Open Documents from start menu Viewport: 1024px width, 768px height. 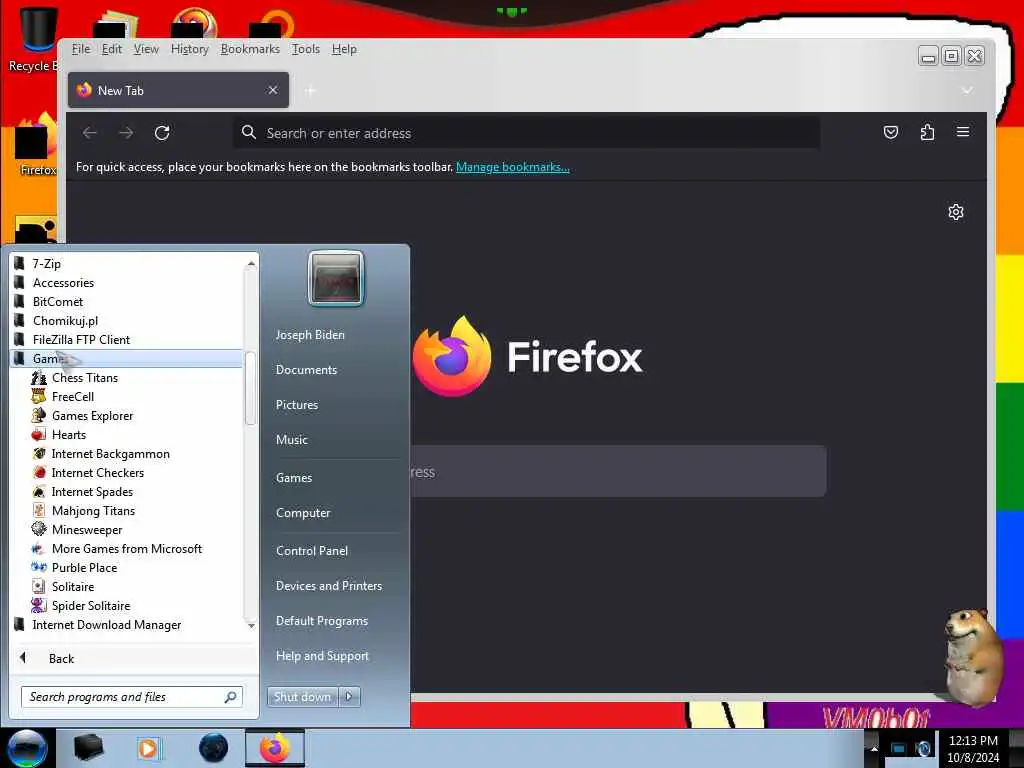tap(306, 370)
